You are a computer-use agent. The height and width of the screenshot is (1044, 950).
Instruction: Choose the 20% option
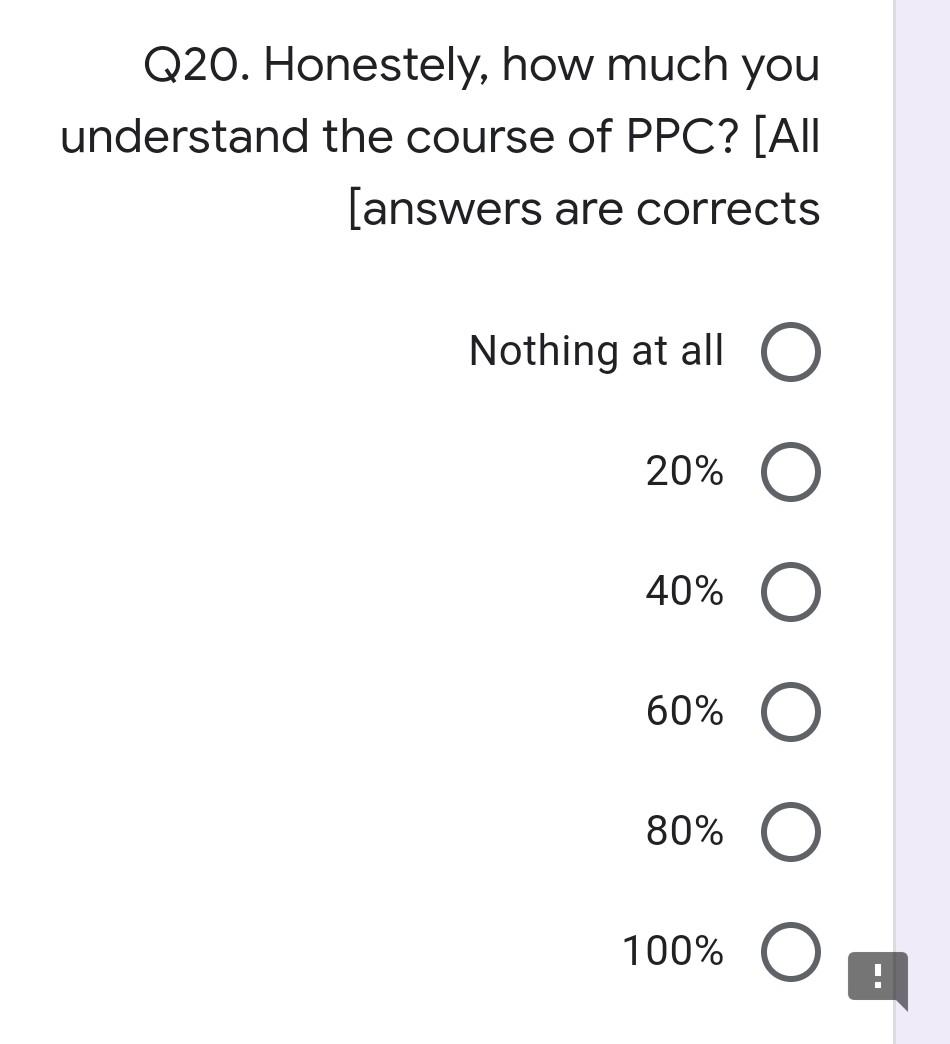pos(791,471)
